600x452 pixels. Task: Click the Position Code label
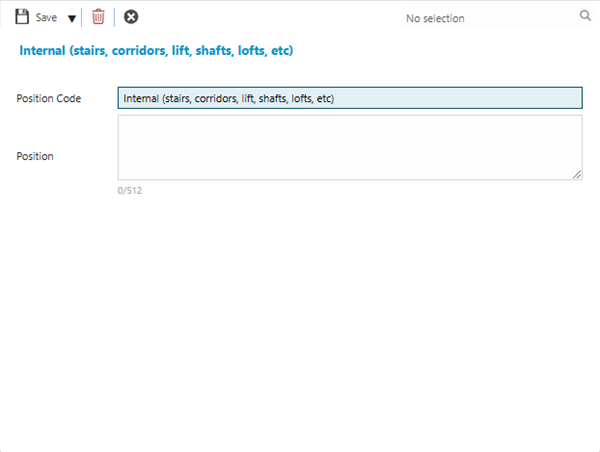(x=49, y=98)
